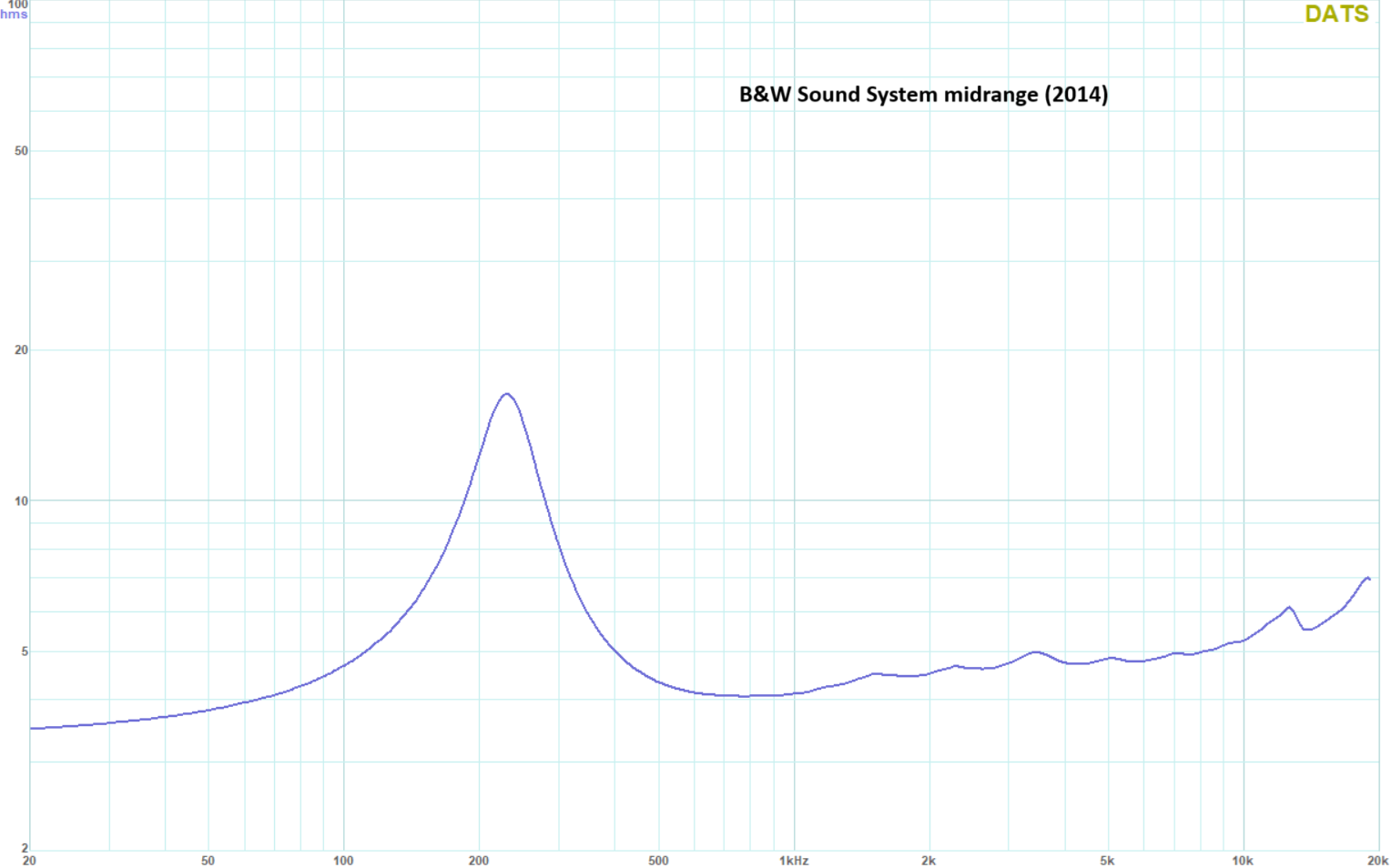This screenshot has height=868, width=1391.
Task: Click the small impedance bump near 12 kHz
Action: click(1289, 608)
